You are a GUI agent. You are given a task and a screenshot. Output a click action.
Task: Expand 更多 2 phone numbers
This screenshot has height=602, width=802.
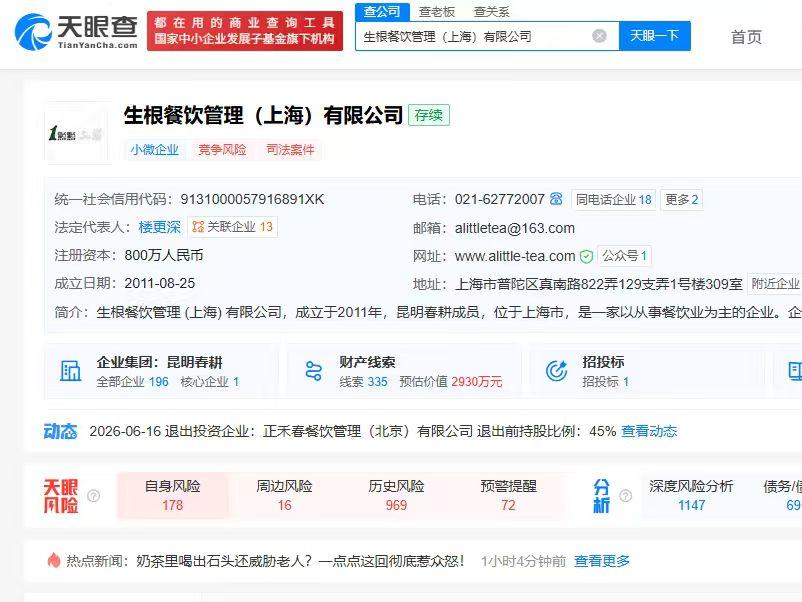[681, 199]
